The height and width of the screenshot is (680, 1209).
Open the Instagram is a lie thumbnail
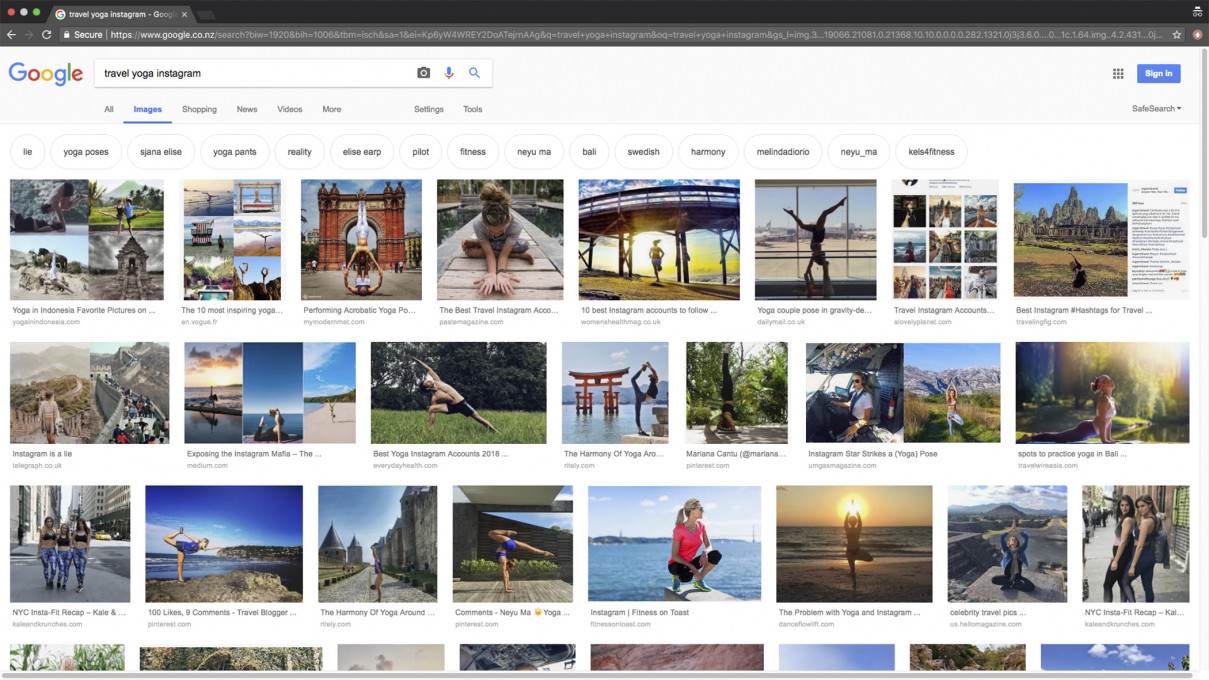[x=90, y=393]
